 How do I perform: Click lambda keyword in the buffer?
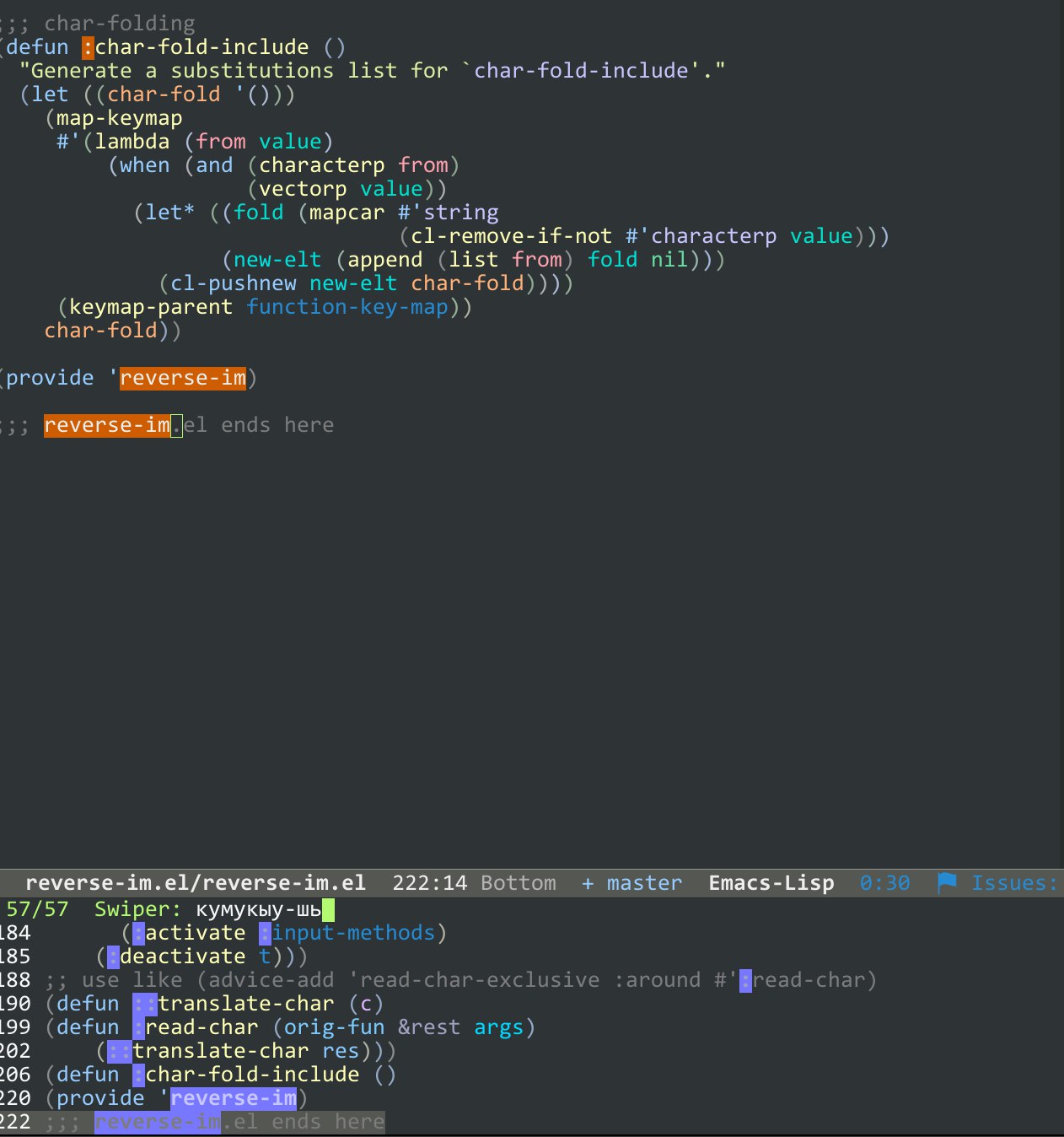click(x=132, y=142)
